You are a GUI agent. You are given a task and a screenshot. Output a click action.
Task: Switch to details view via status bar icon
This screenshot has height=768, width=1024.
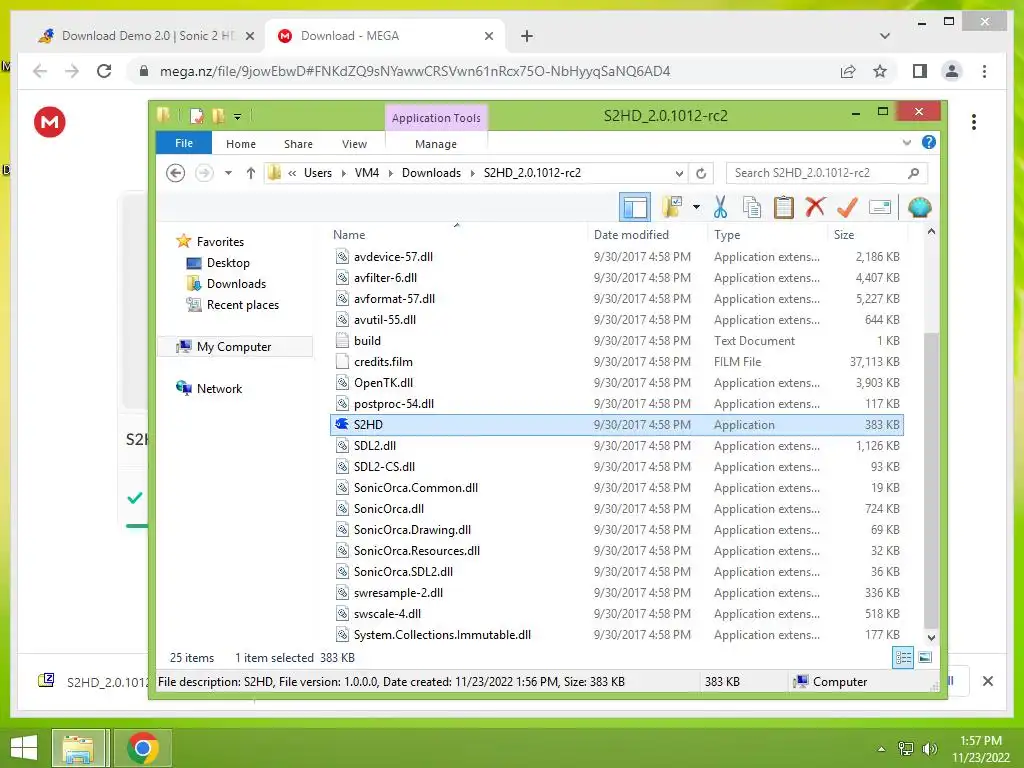(903, 658)
